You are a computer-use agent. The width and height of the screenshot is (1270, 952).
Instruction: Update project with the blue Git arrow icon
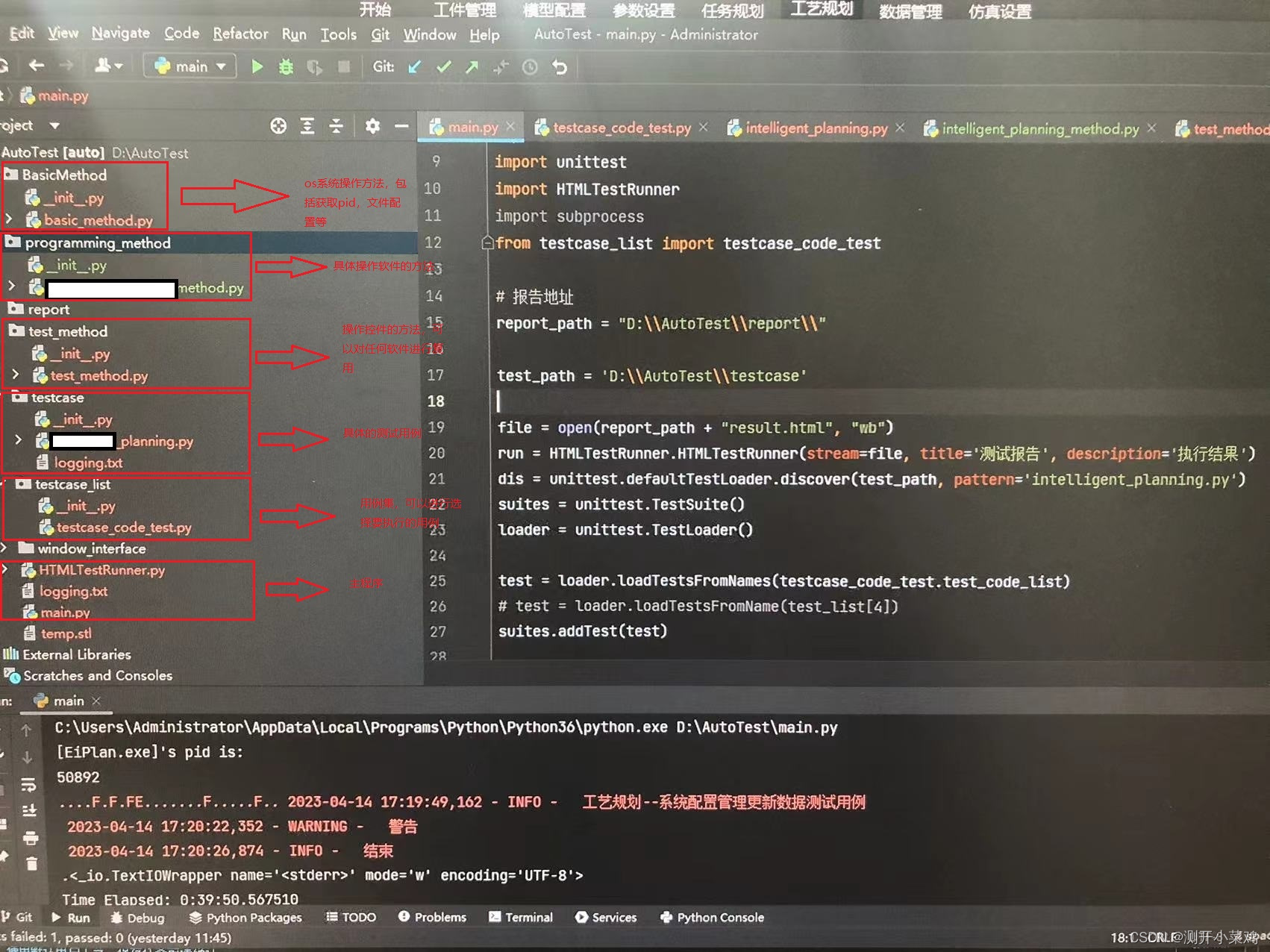(x=414, y=67)
